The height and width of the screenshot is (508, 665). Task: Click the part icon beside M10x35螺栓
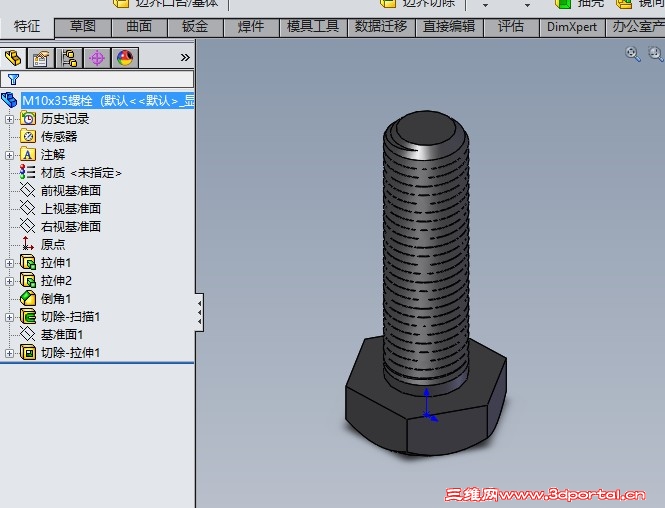(9, 100)
